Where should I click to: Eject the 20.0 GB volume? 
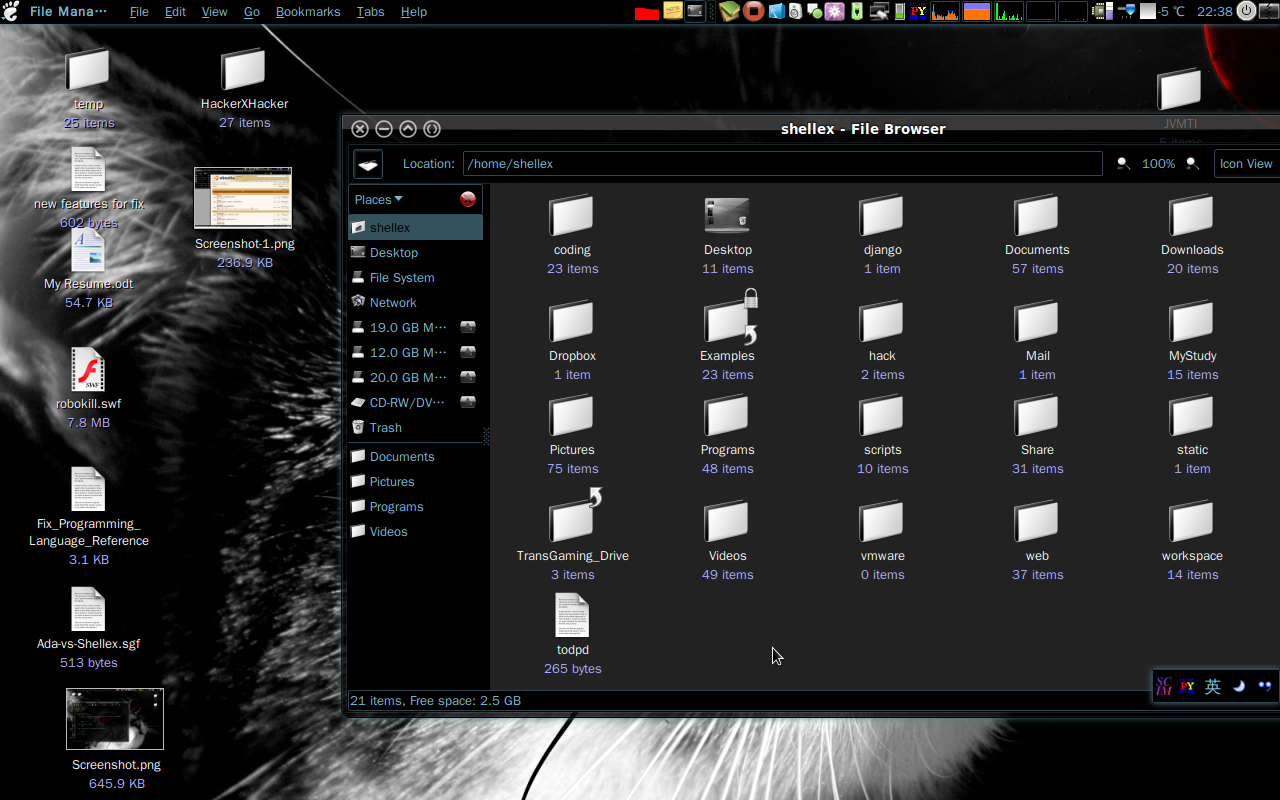click(467, 377)
